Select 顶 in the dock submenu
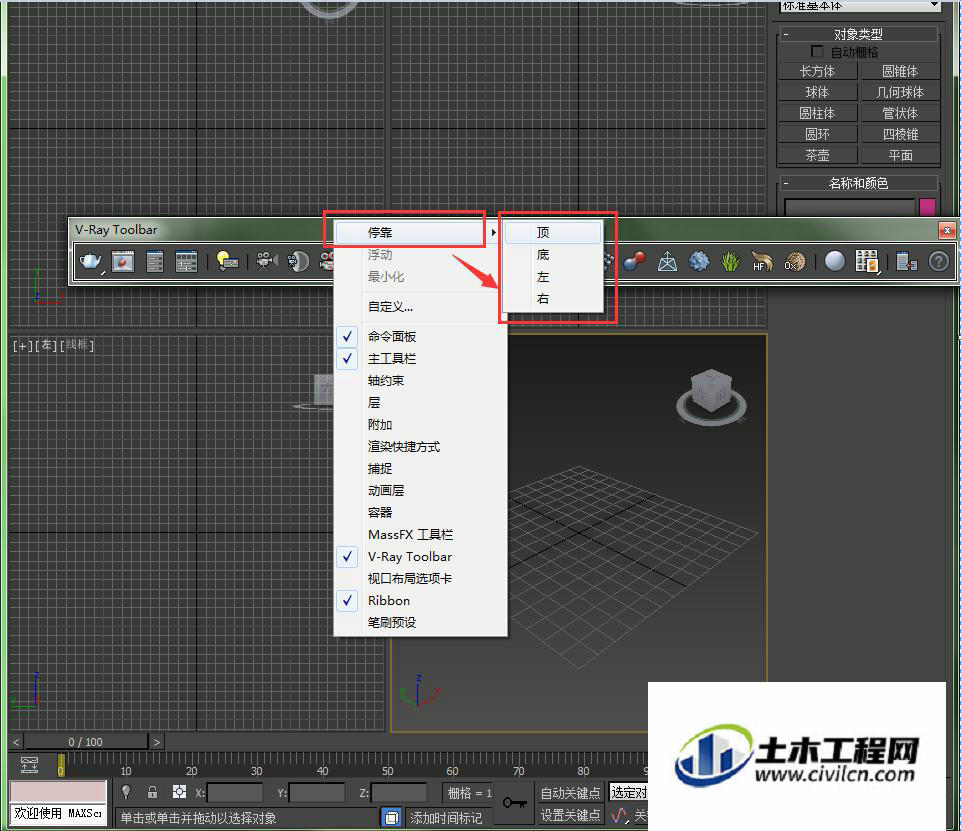The height and width of the screenshot is (831, 961). [x=552, y=233]
